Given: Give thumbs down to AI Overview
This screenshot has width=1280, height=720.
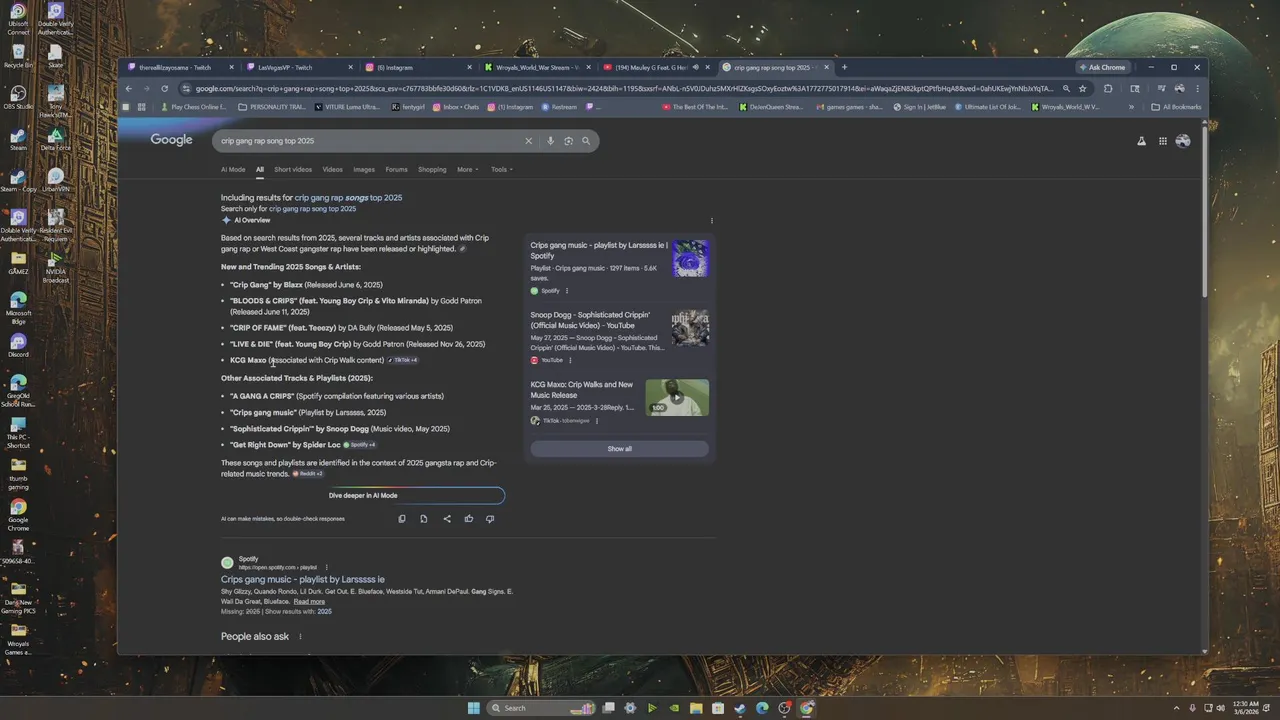Looking at the screenshot, I should (490, 519).
